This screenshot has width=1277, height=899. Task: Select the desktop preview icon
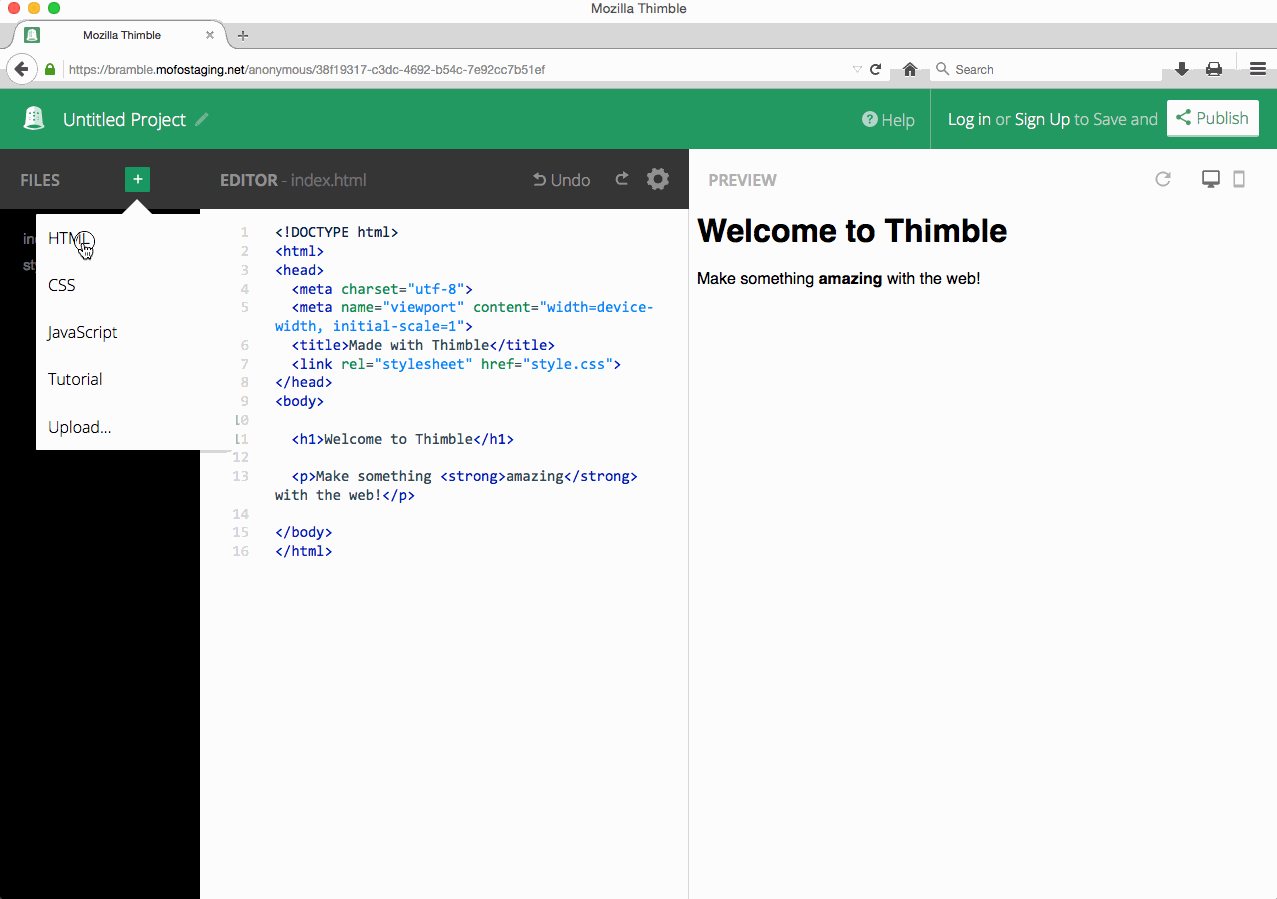(x=1210, y=178)
